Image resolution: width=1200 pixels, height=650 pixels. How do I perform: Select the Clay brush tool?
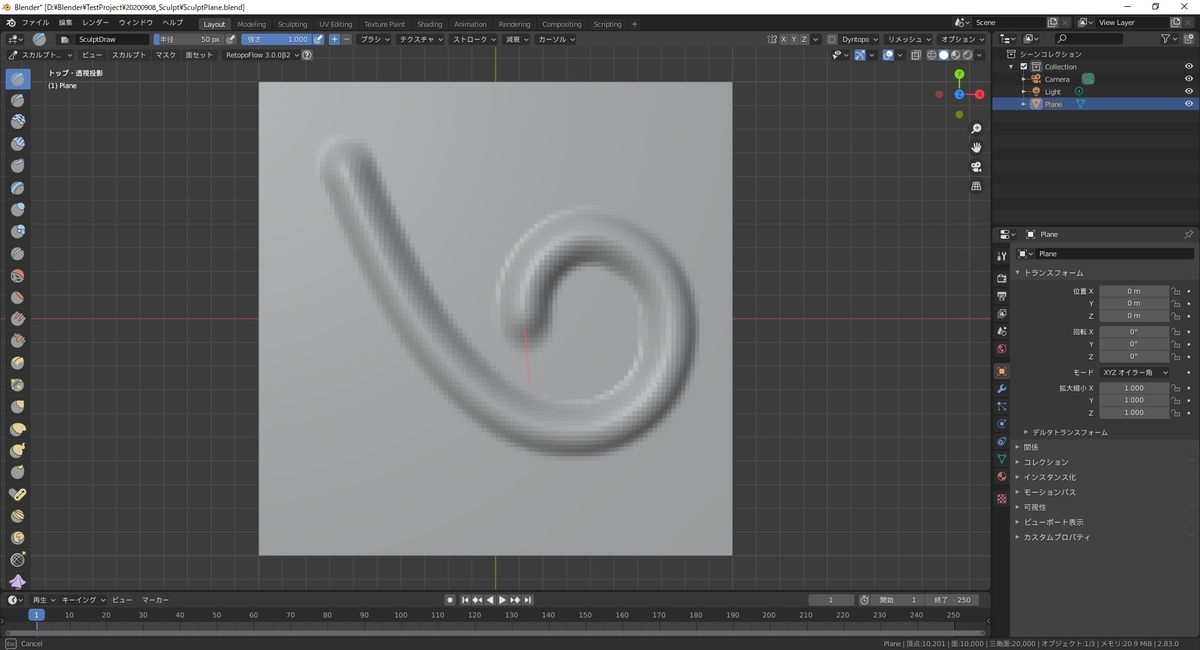coord(17,122)
